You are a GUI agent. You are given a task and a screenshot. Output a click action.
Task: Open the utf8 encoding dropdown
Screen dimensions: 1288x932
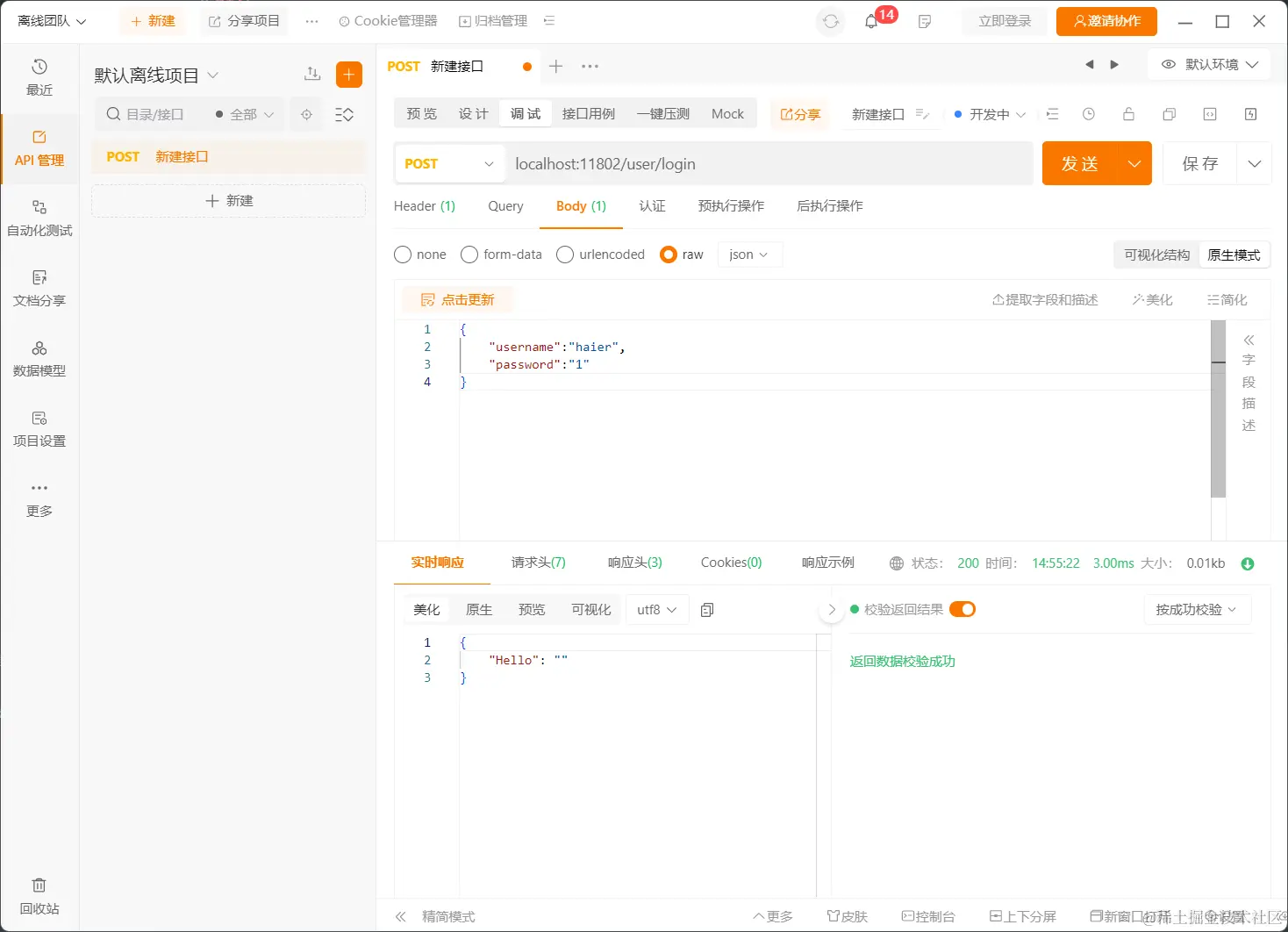tap(656, 609)
